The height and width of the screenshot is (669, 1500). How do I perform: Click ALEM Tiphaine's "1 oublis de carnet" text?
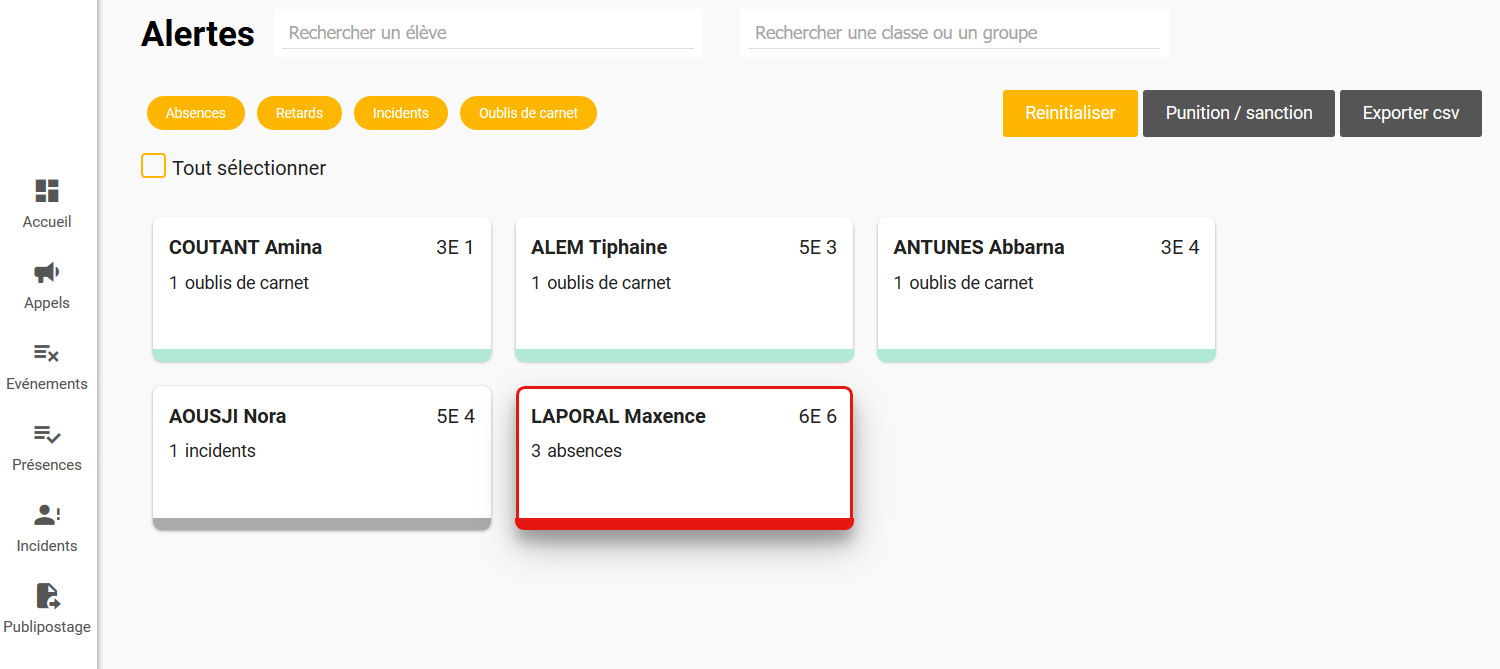coord(601,283)
